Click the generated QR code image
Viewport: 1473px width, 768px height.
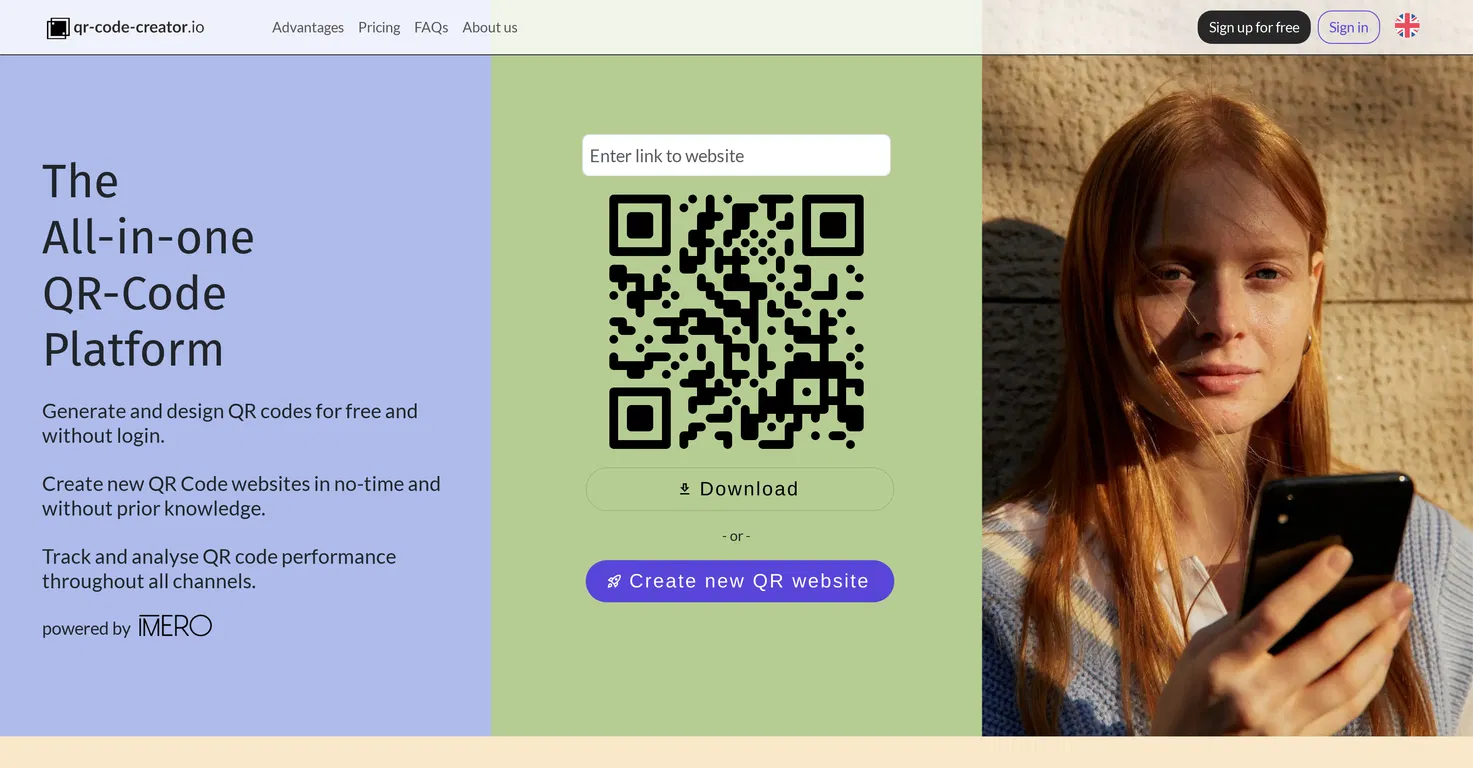point(736,322)
